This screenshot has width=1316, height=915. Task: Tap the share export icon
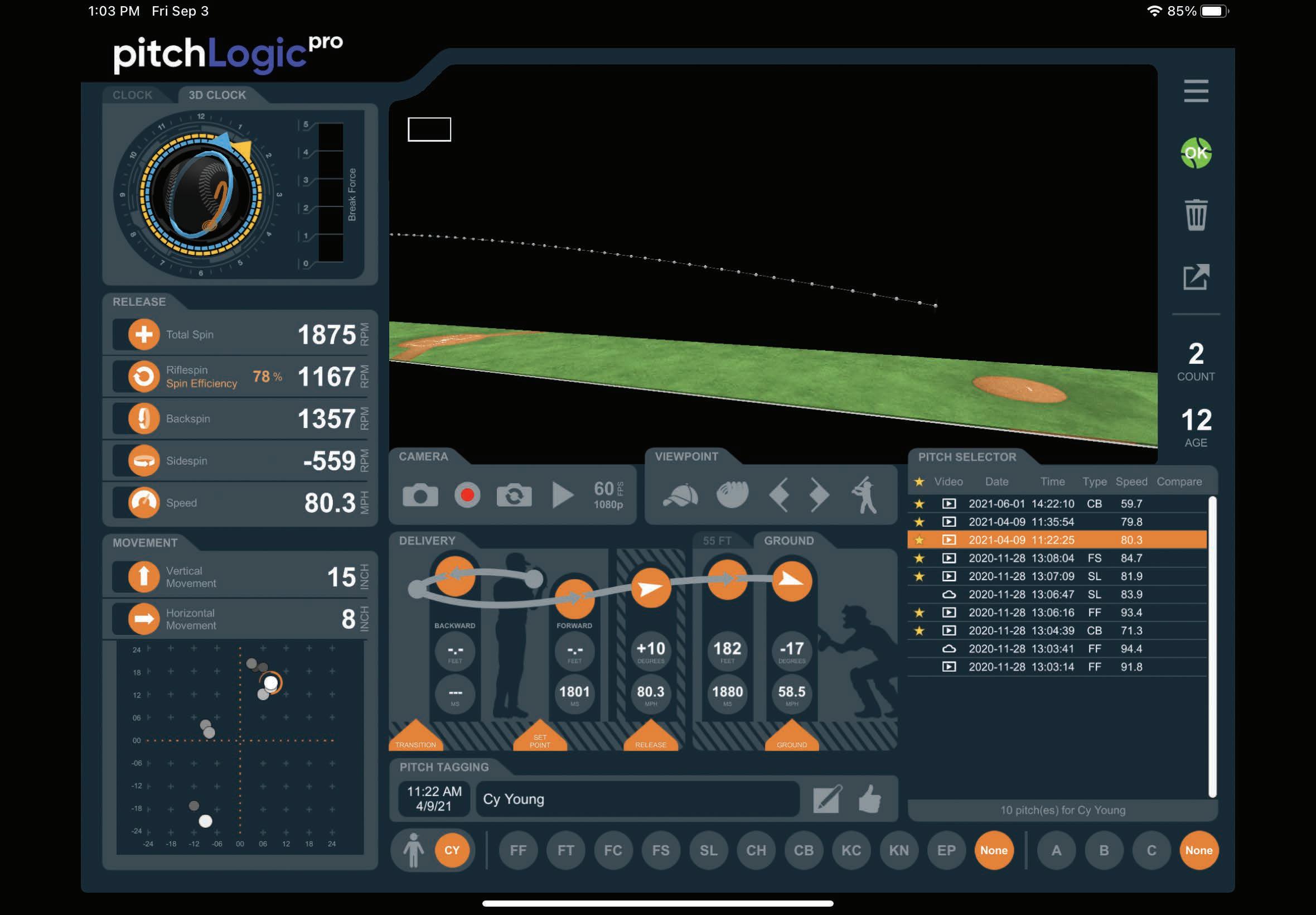(1196, 277)
